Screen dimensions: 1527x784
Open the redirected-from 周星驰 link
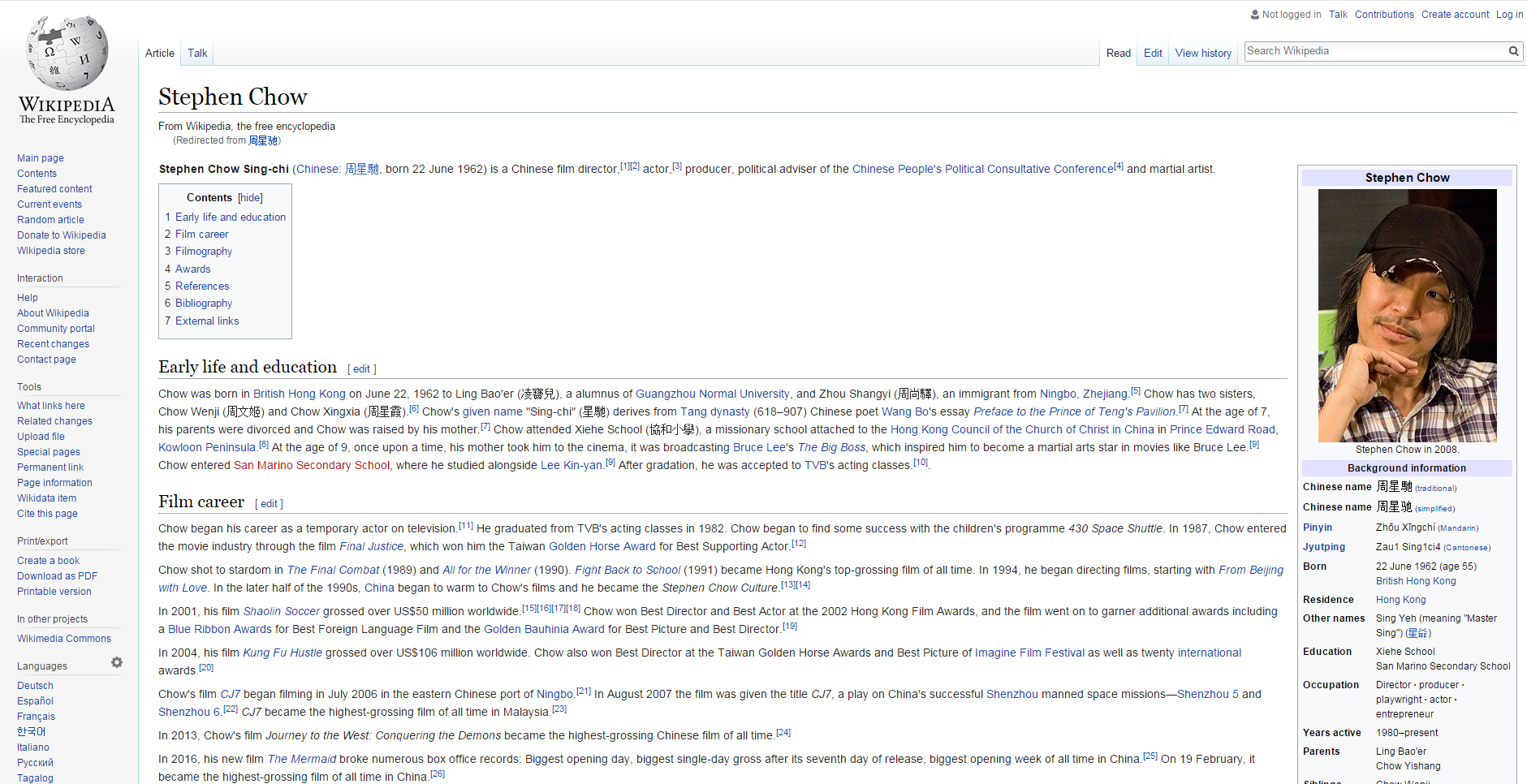[263, 140]
